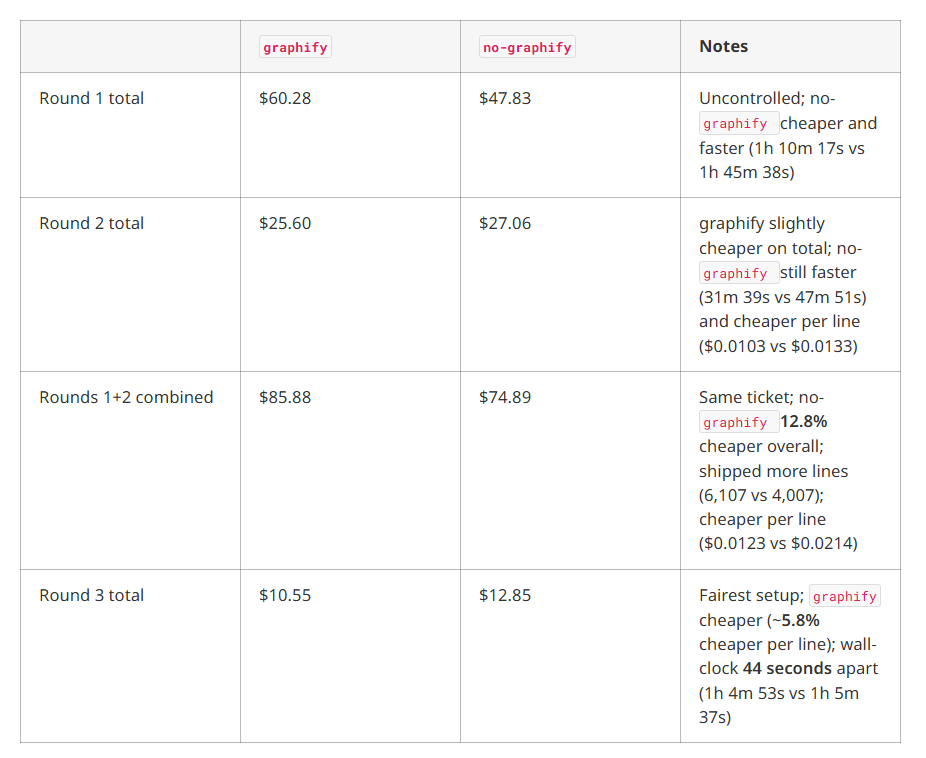Click the Notes column header
This screenshot has width=926, height=758.
click(723, 46)
